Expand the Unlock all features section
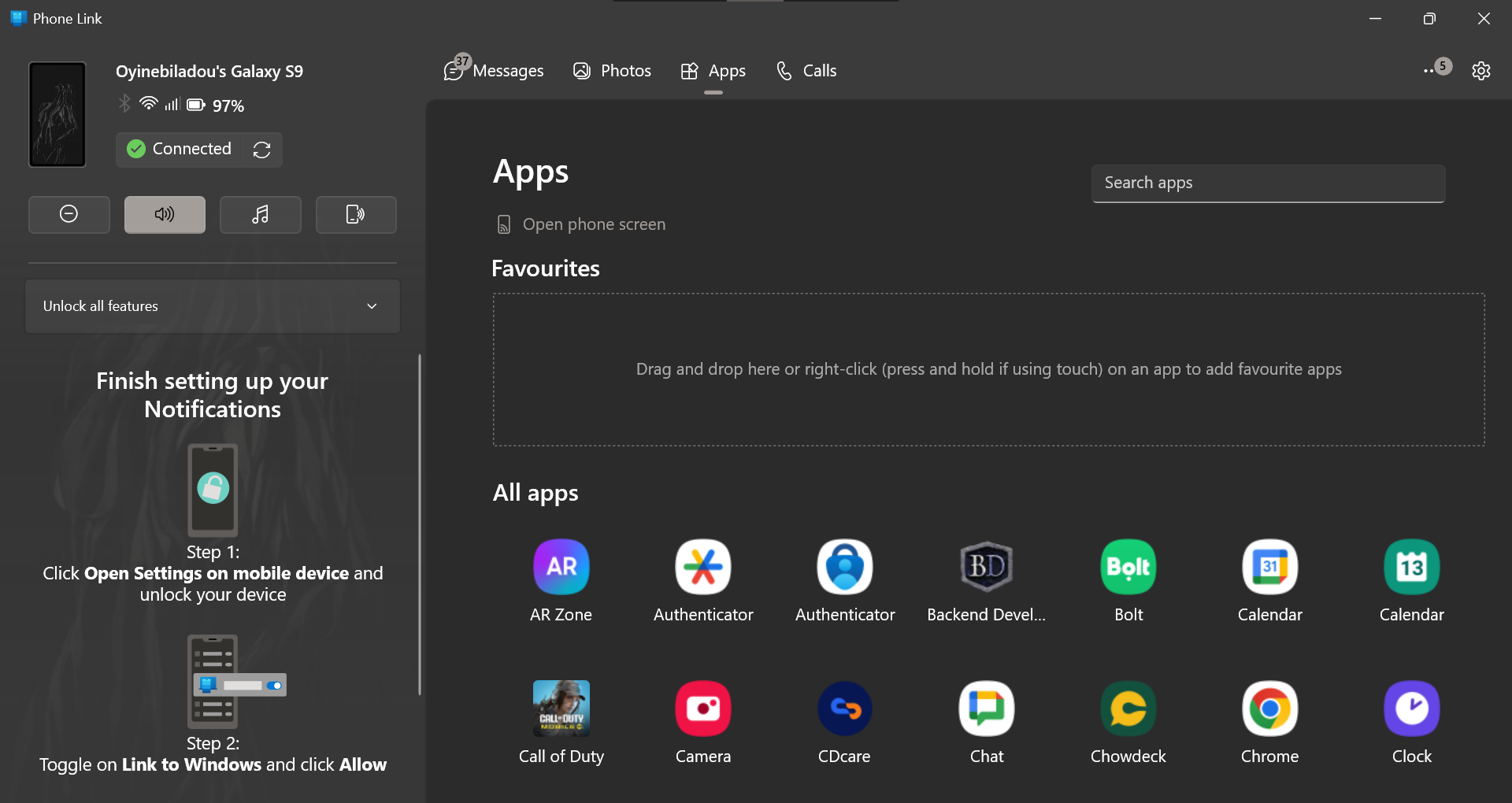 [372, 306]
